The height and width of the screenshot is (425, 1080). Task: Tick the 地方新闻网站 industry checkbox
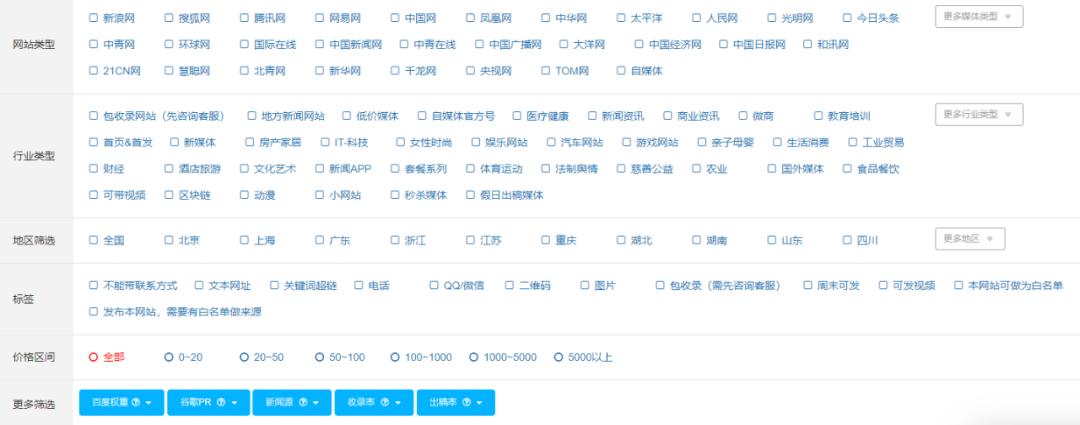[x=251, y=116]
